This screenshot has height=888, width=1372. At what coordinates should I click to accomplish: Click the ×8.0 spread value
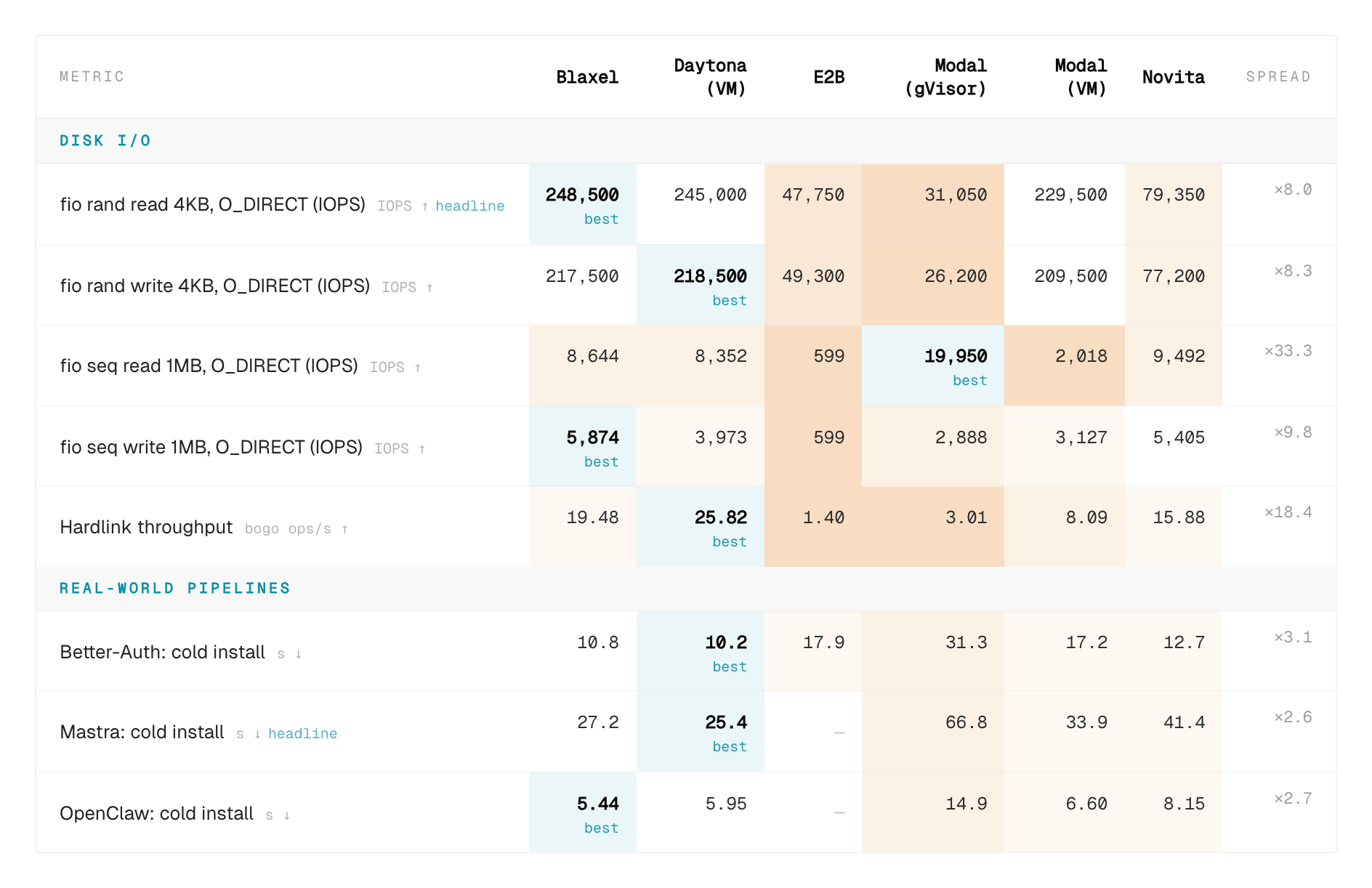click(x=1293, y=190)
